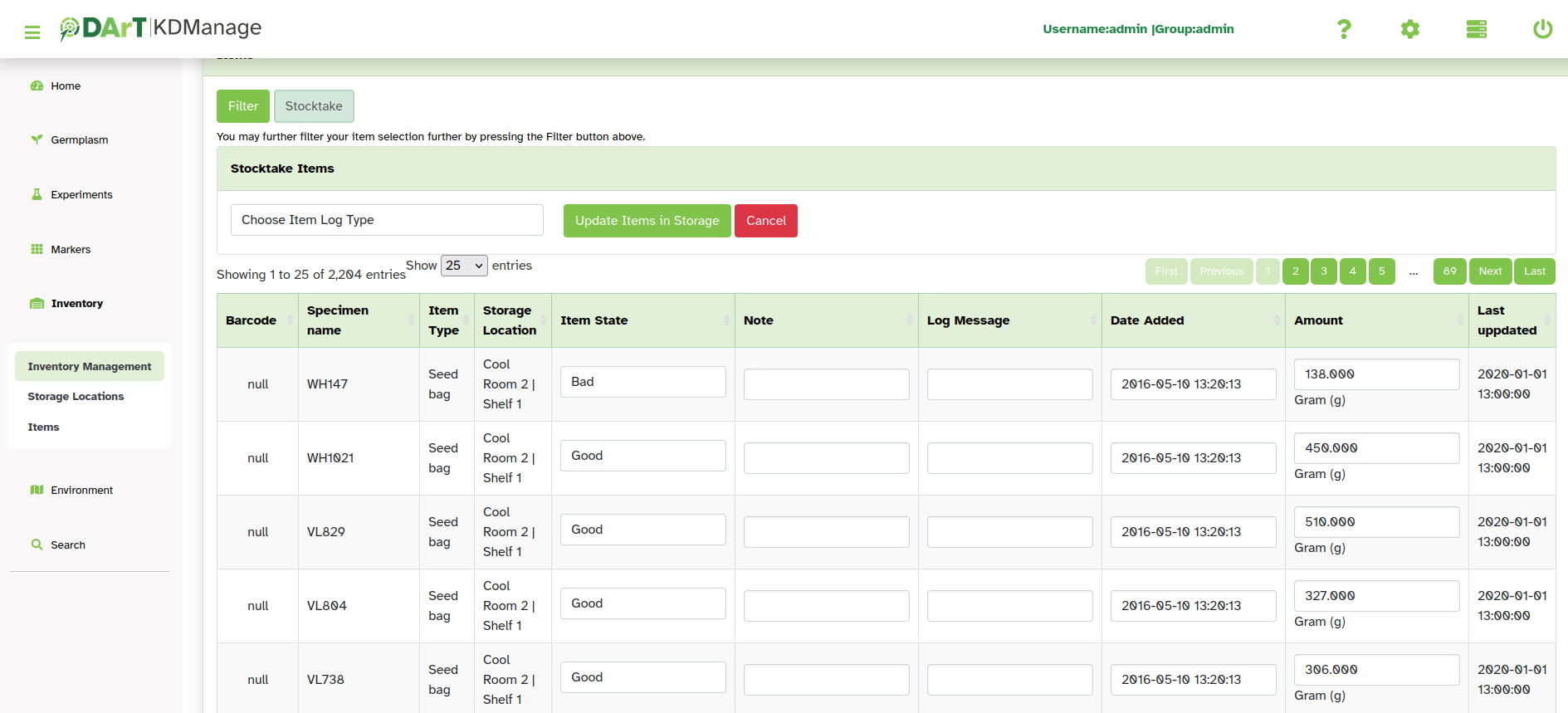Click the Markers grid icon
Viewport: 1568px width, 713px height.
pyautogui.click(x=37, y=249)
